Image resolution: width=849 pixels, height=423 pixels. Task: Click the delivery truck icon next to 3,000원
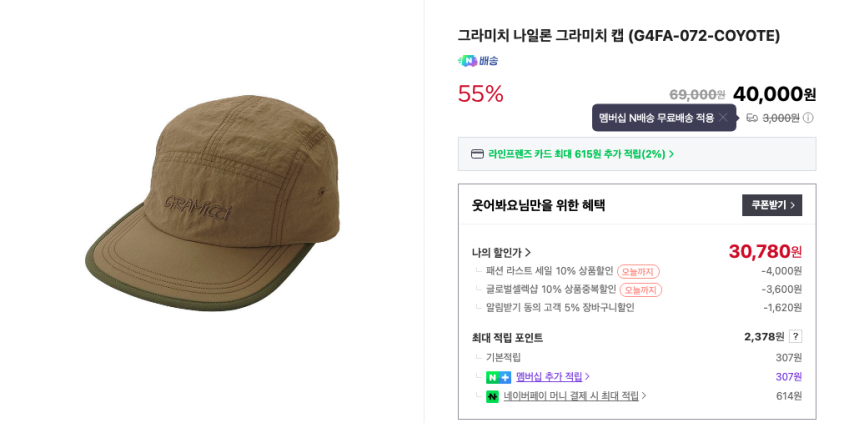(x=751, y=118)
